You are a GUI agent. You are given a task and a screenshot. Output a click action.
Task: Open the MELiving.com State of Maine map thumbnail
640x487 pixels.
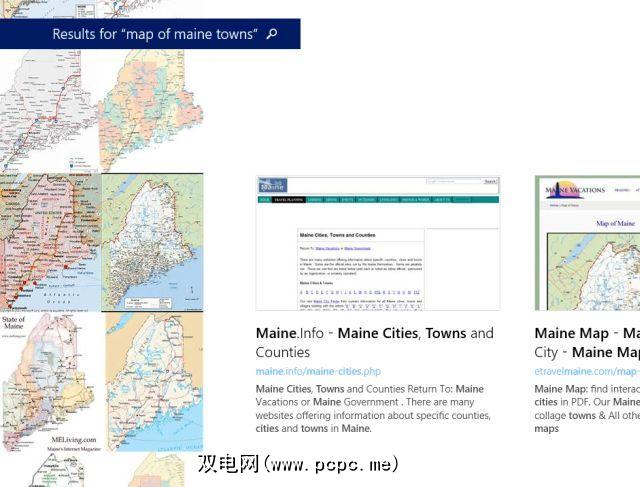pyautogui.click(x=51, y=382)
